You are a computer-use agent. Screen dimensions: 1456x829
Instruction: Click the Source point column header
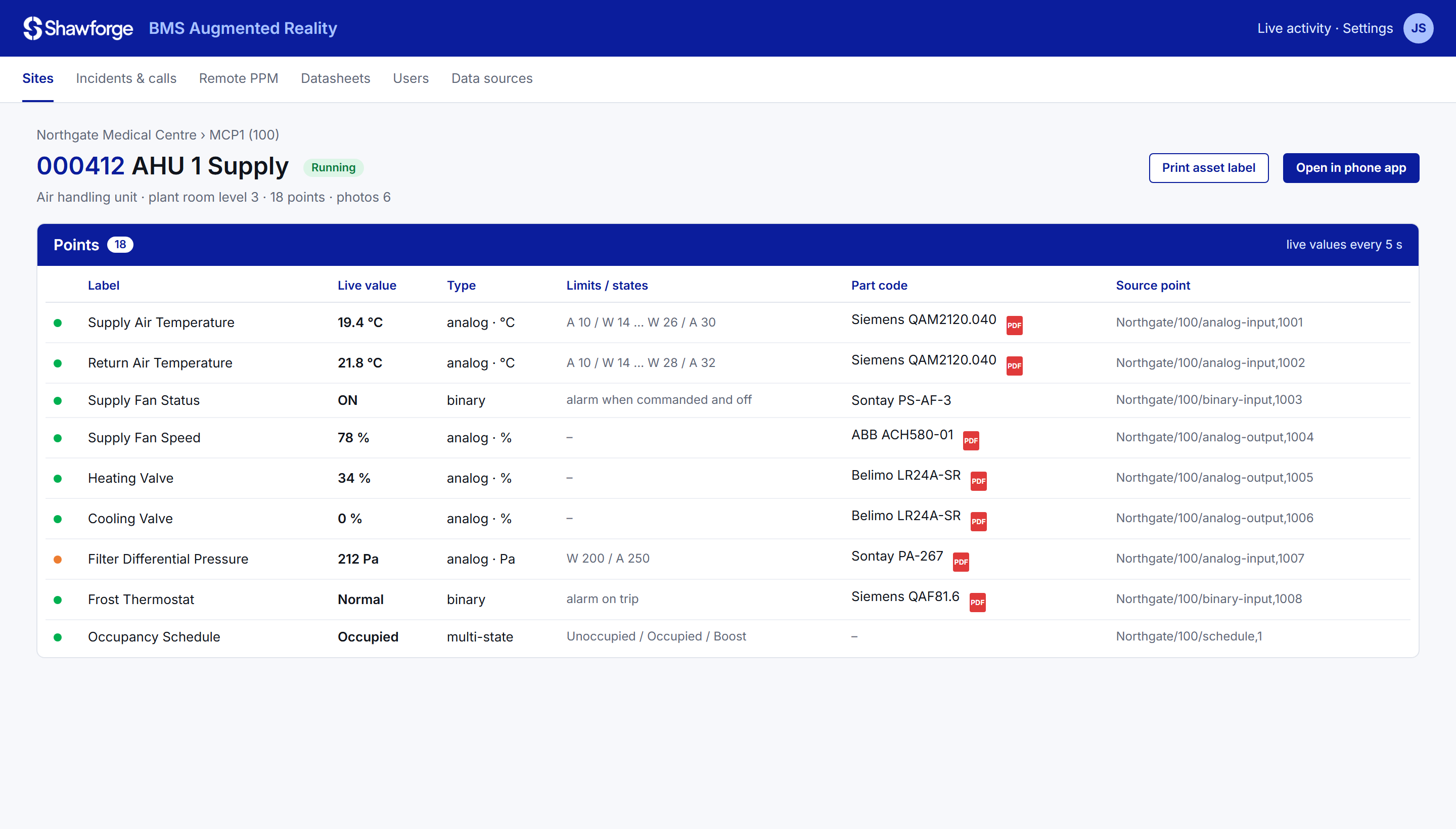[x=1153, y=285]
